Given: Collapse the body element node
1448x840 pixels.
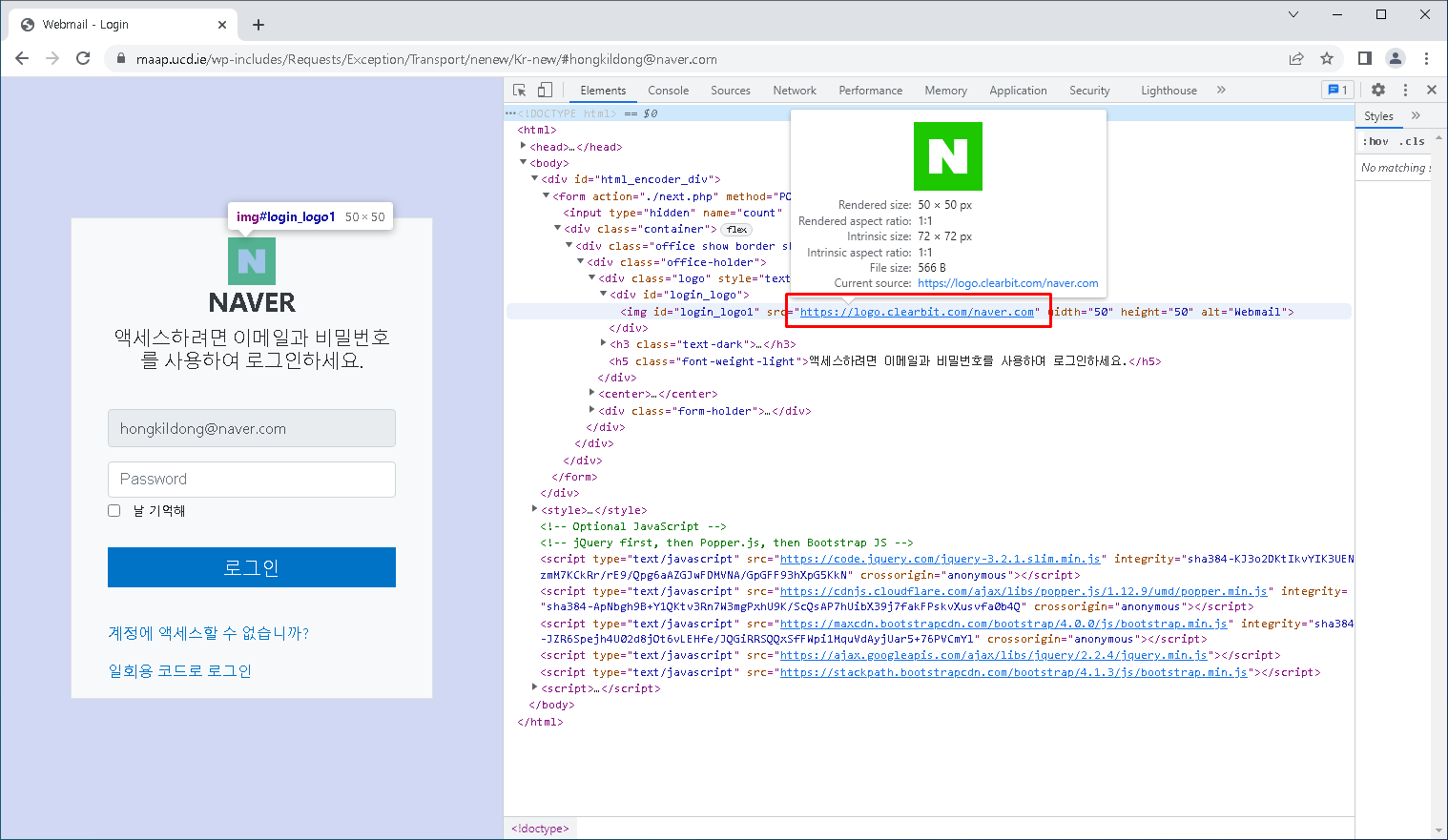Looking at the screenshot, I should point(523,162).
